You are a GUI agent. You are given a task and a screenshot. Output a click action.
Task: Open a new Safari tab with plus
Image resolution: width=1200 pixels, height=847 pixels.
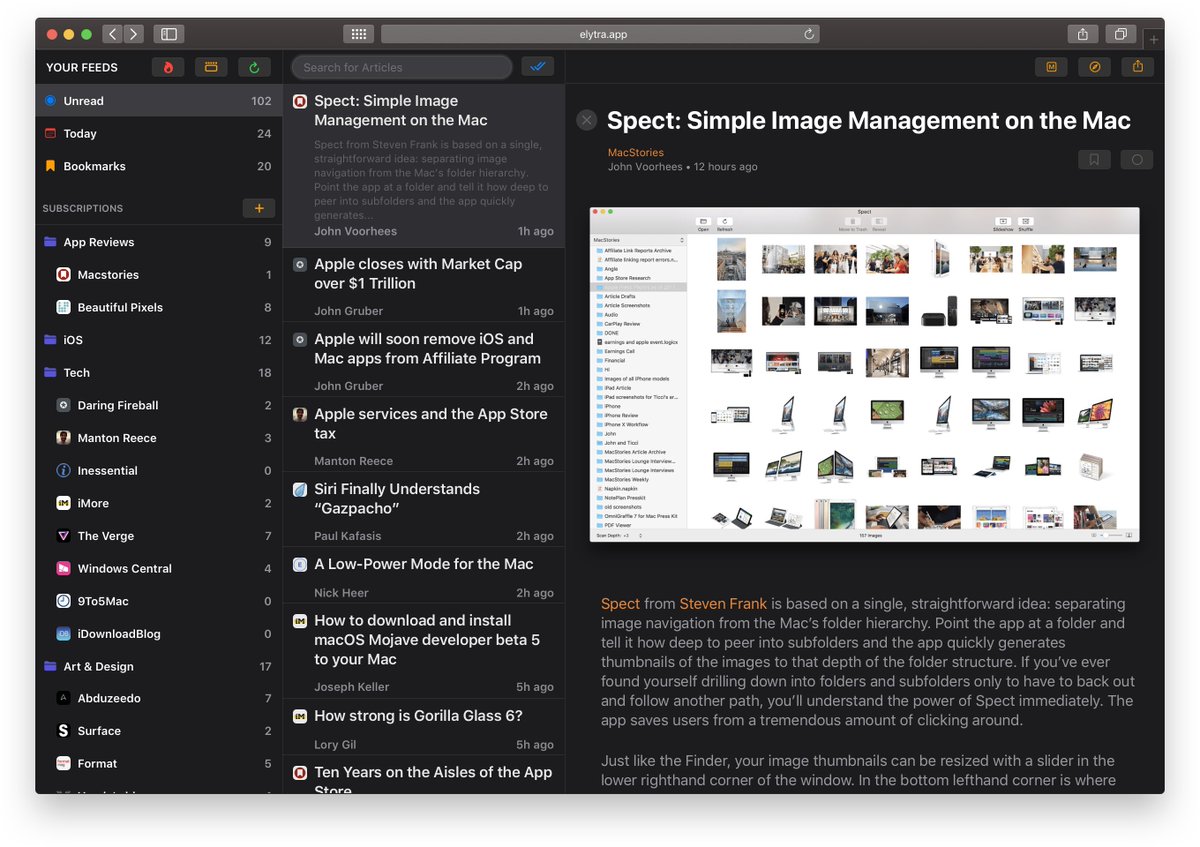click(1154, 40)
